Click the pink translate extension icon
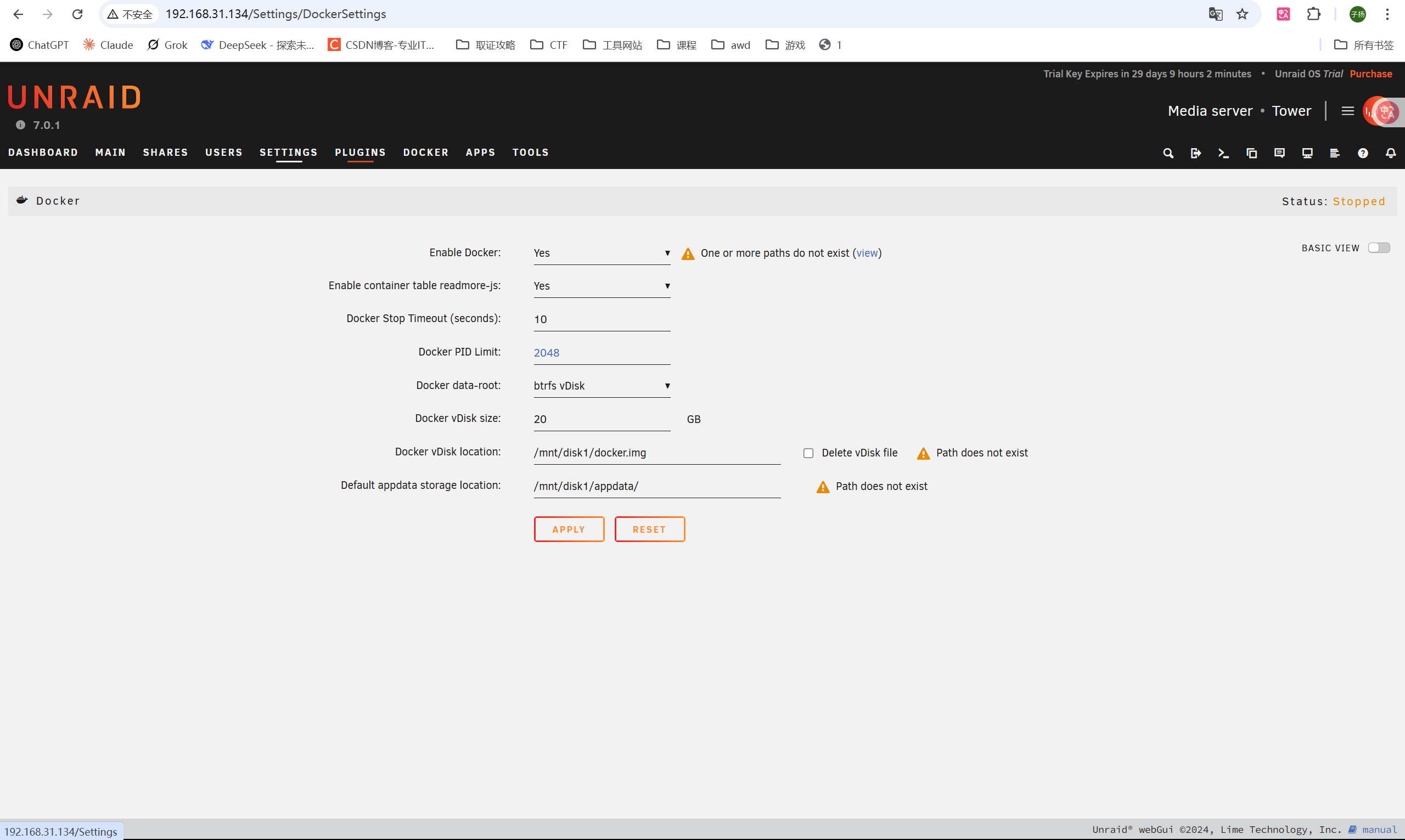 pos(1283,14)
